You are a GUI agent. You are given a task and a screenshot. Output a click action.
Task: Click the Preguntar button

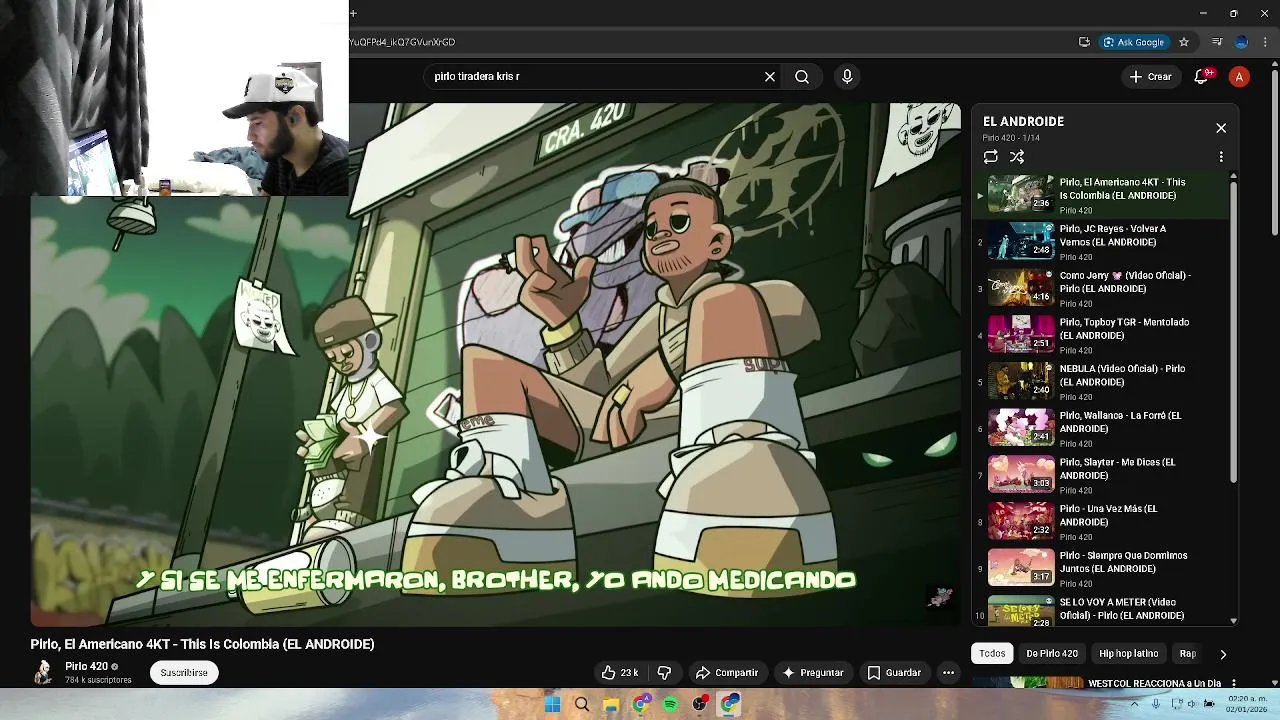(x=812, y=673)
